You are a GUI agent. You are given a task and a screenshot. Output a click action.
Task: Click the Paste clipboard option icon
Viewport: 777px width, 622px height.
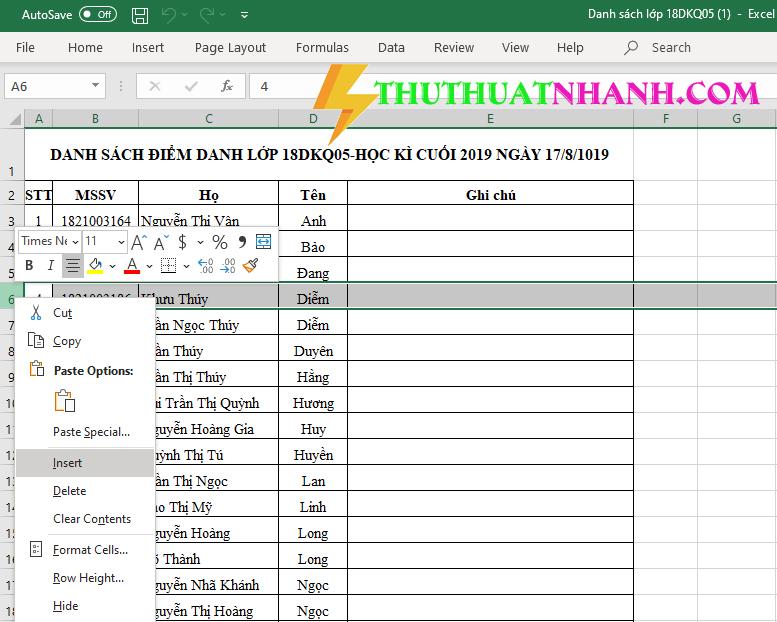click(x=64, y=401)
